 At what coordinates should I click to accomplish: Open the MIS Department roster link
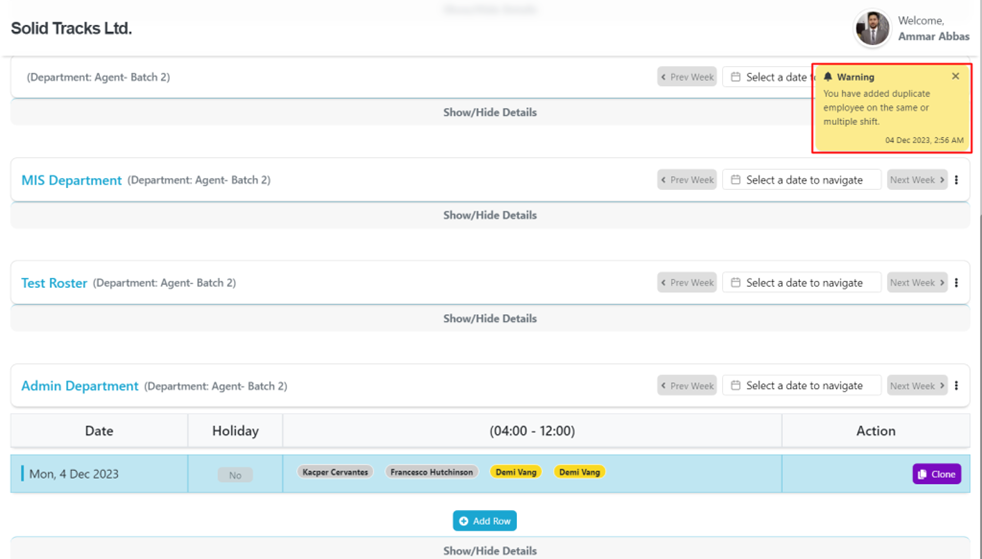coord(72,181)
